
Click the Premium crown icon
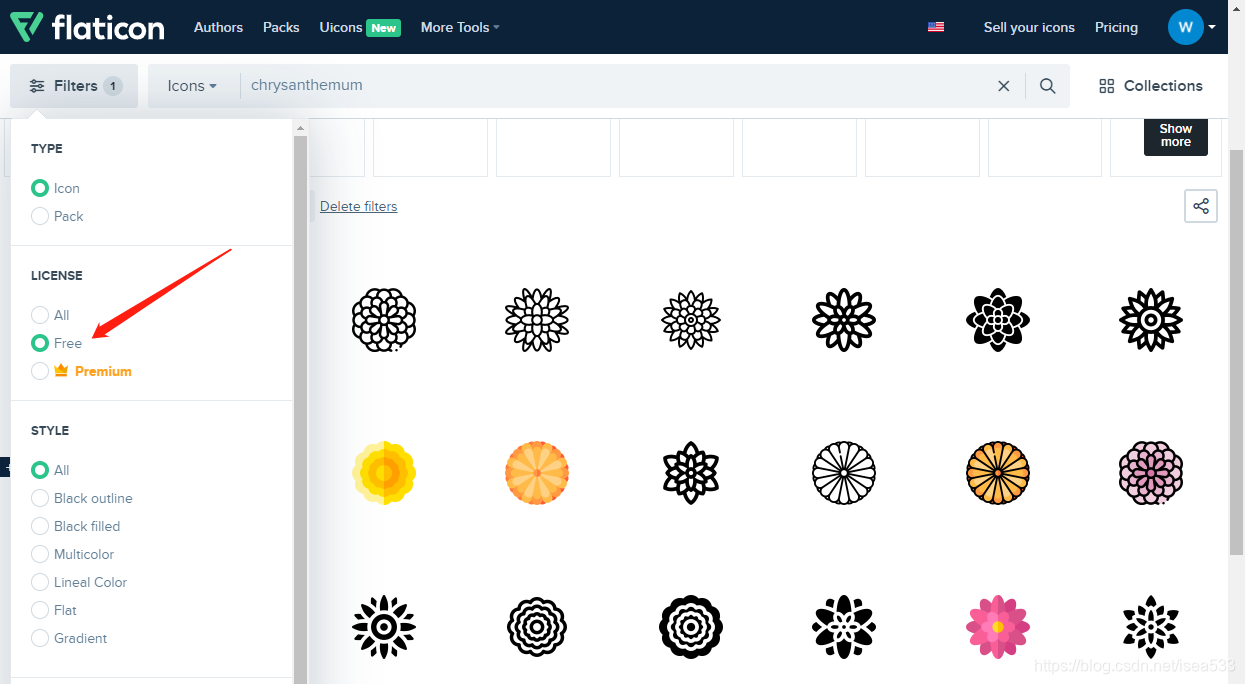click(x=61, y=371)
